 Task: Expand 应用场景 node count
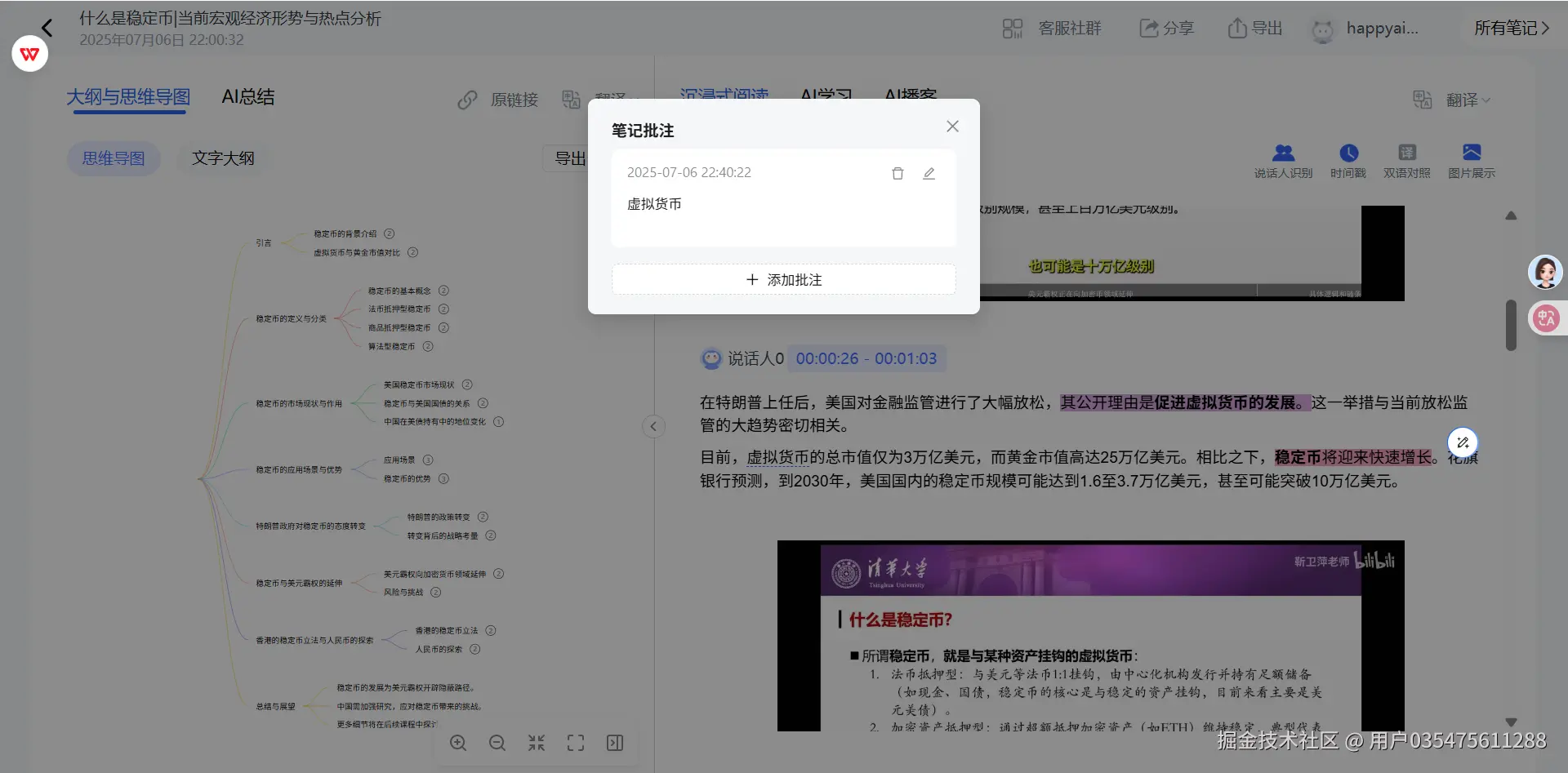(x=428, y=460)
